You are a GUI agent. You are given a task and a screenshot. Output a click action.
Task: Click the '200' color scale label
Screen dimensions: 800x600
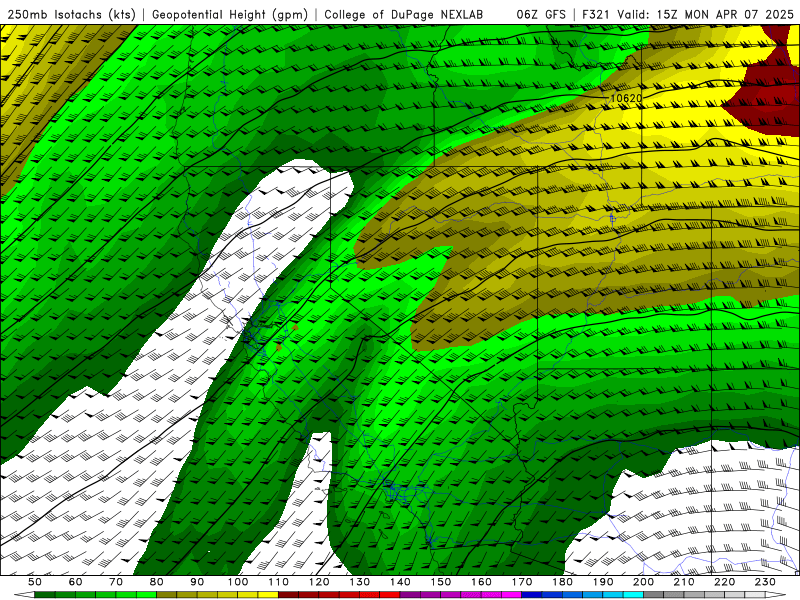pos(644,582)
